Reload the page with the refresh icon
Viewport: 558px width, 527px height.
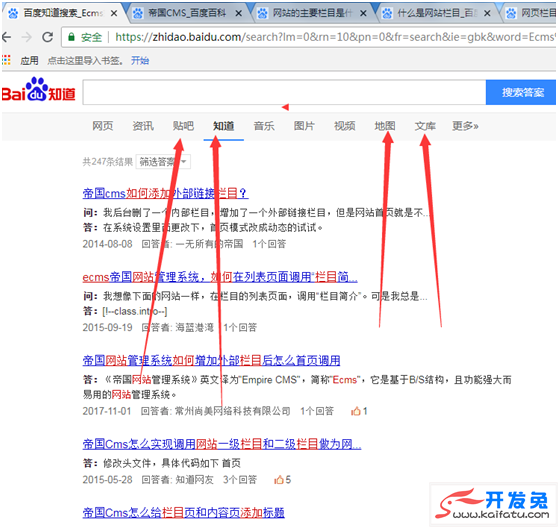(x=48, y=37)
